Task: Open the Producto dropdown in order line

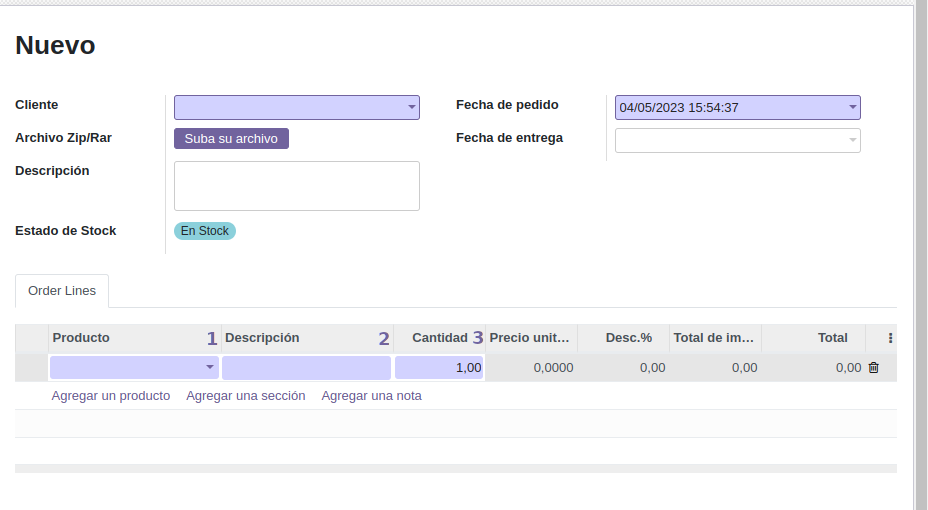Action: (x=210, y=368)
